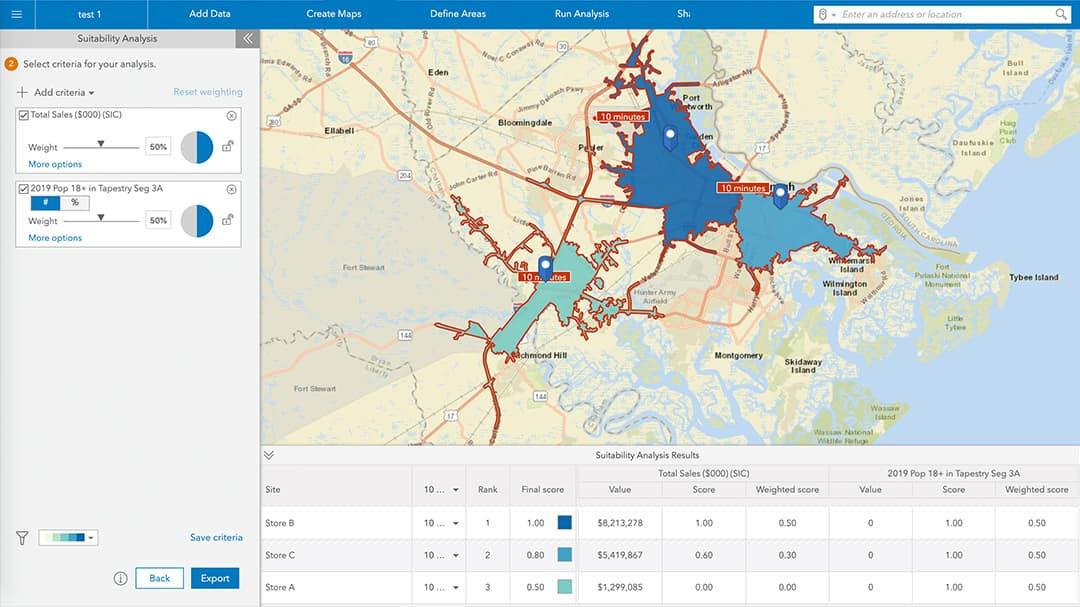Click the Total Sales weight slider handle

click(x=101, y=144)
